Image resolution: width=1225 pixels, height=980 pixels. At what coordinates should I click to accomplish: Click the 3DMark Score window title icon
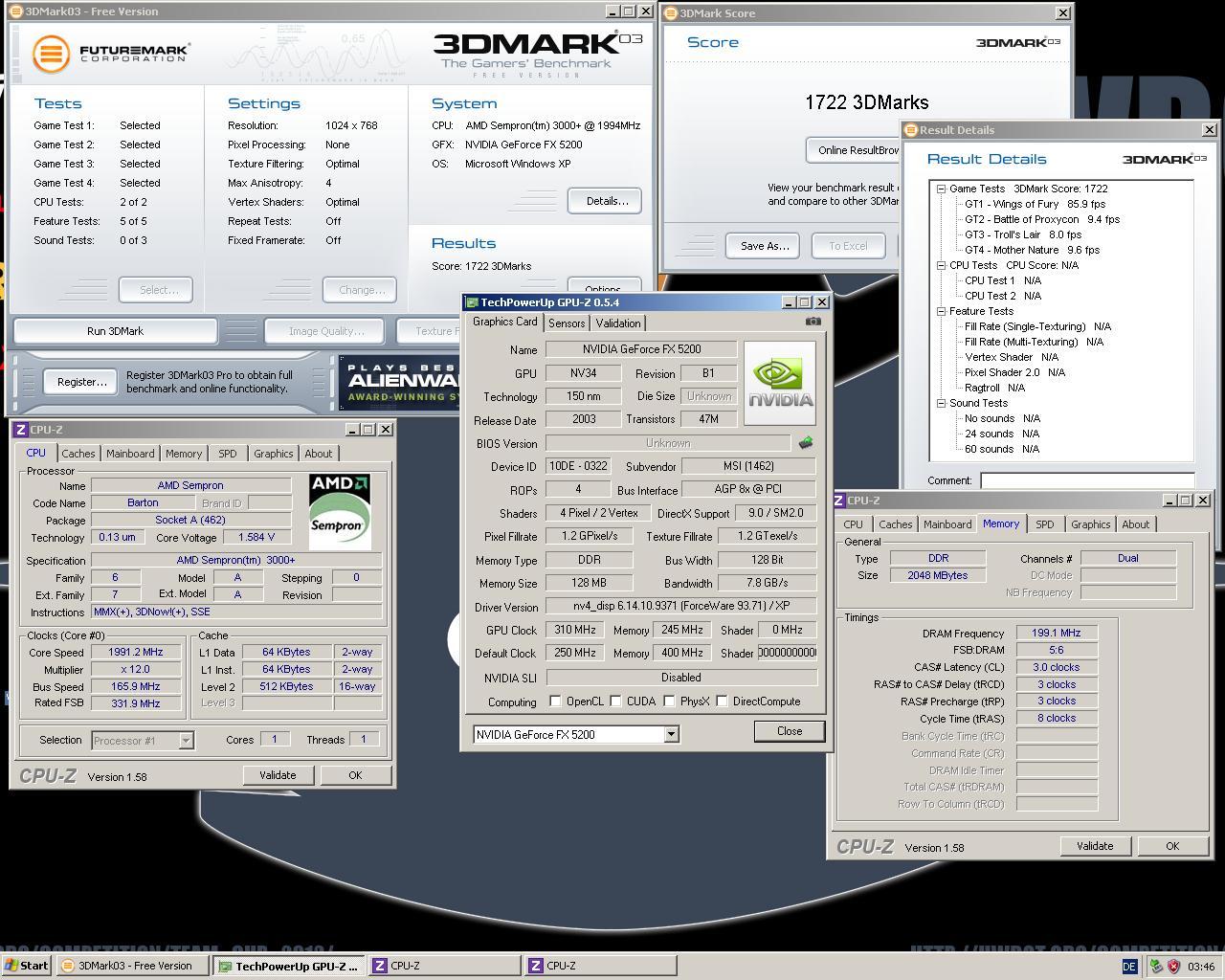[671, 13]
